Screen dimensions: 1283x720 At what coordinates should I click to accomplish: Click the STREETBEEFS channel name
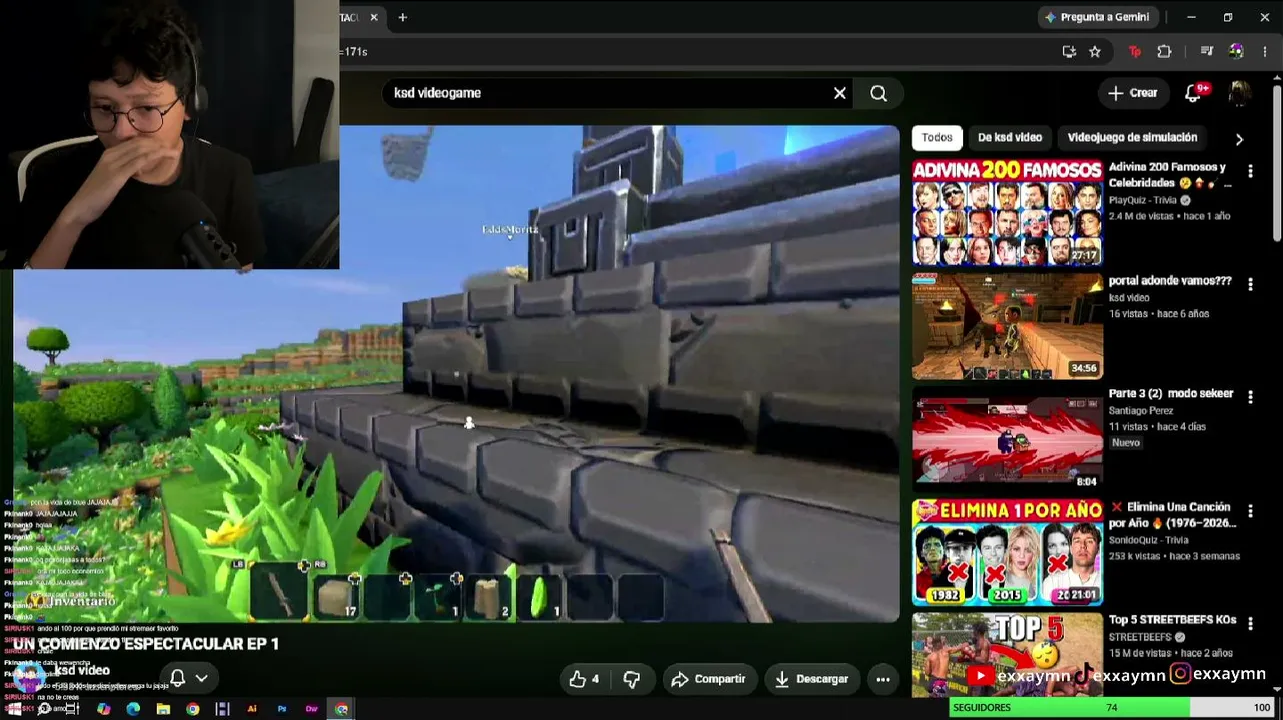pyautogui.click(x=1140, y=637)
